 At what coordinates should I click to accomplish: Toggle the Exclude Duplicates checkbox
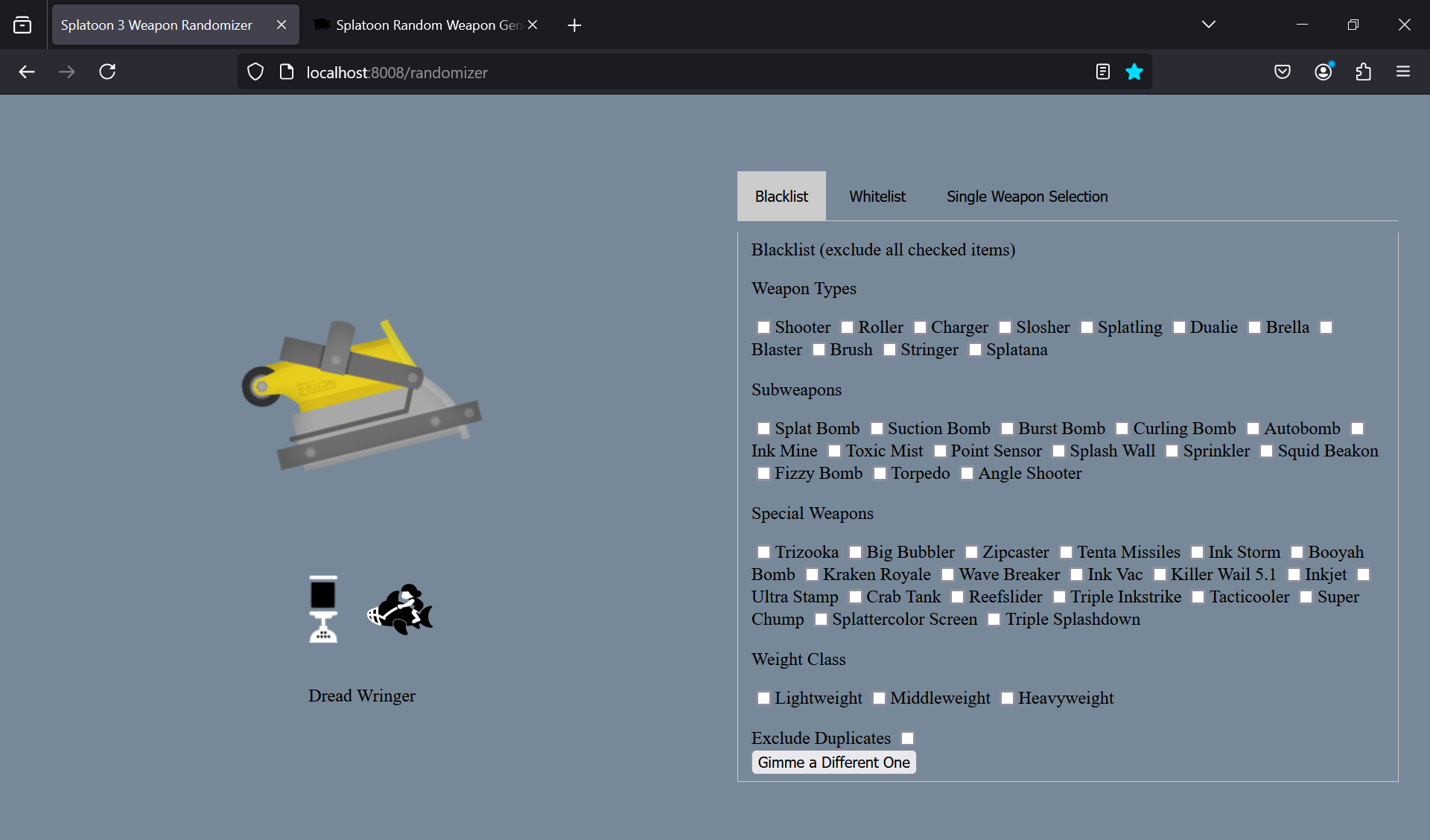[x=907, y=739]
